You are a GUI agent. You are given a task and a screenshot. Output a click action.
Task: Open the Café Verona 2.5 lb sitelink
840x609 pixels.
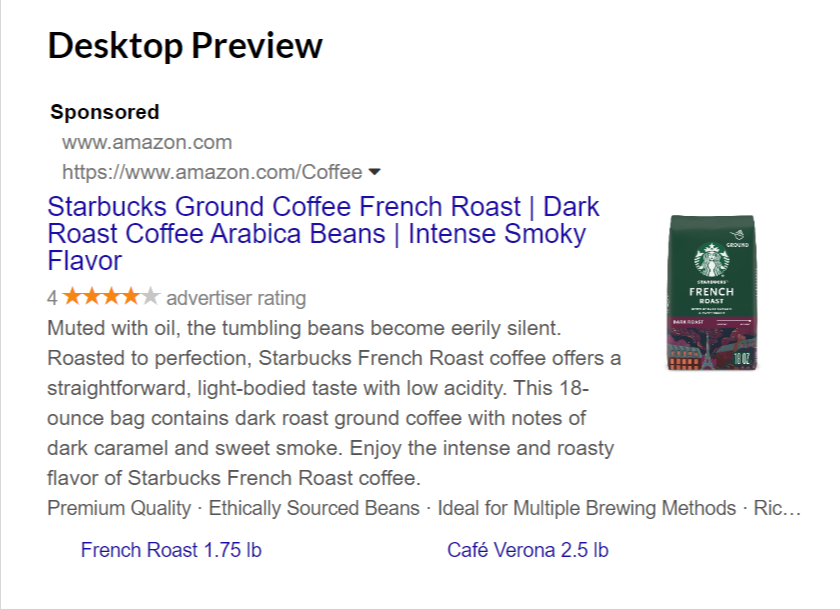(x=528, y=550)
